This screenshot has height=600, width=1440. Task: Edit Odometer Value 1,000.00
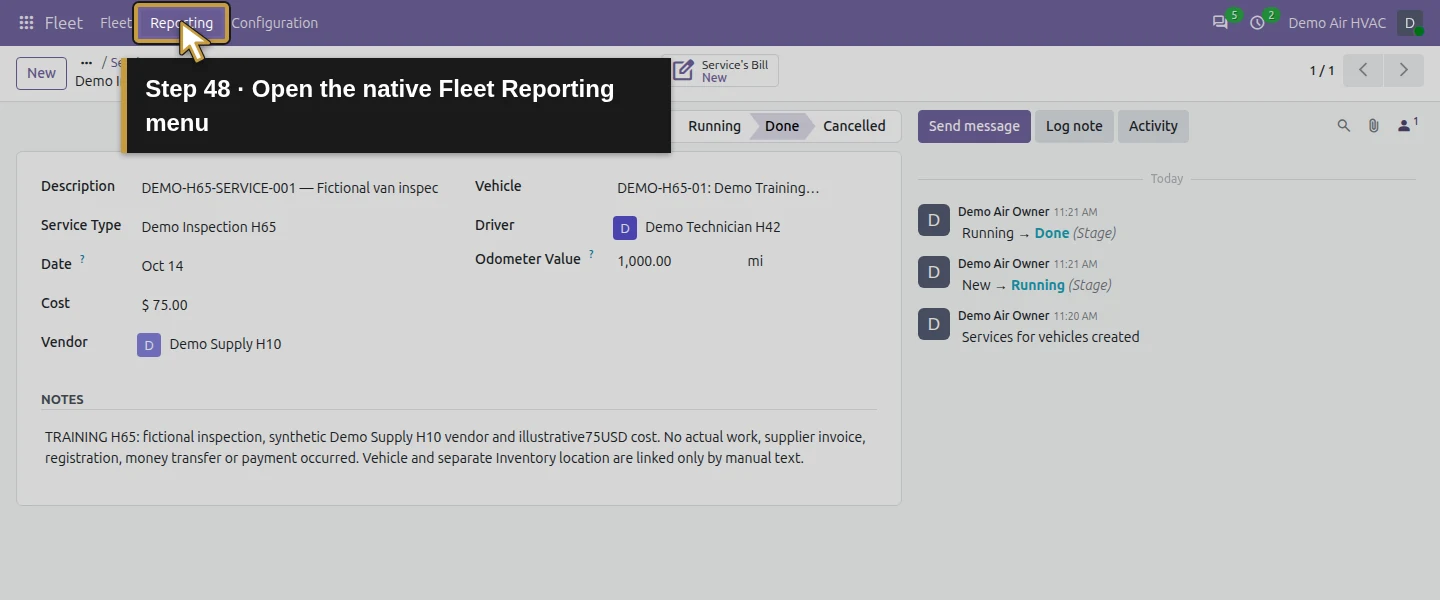pyautogui.click(x=676, y=261)
